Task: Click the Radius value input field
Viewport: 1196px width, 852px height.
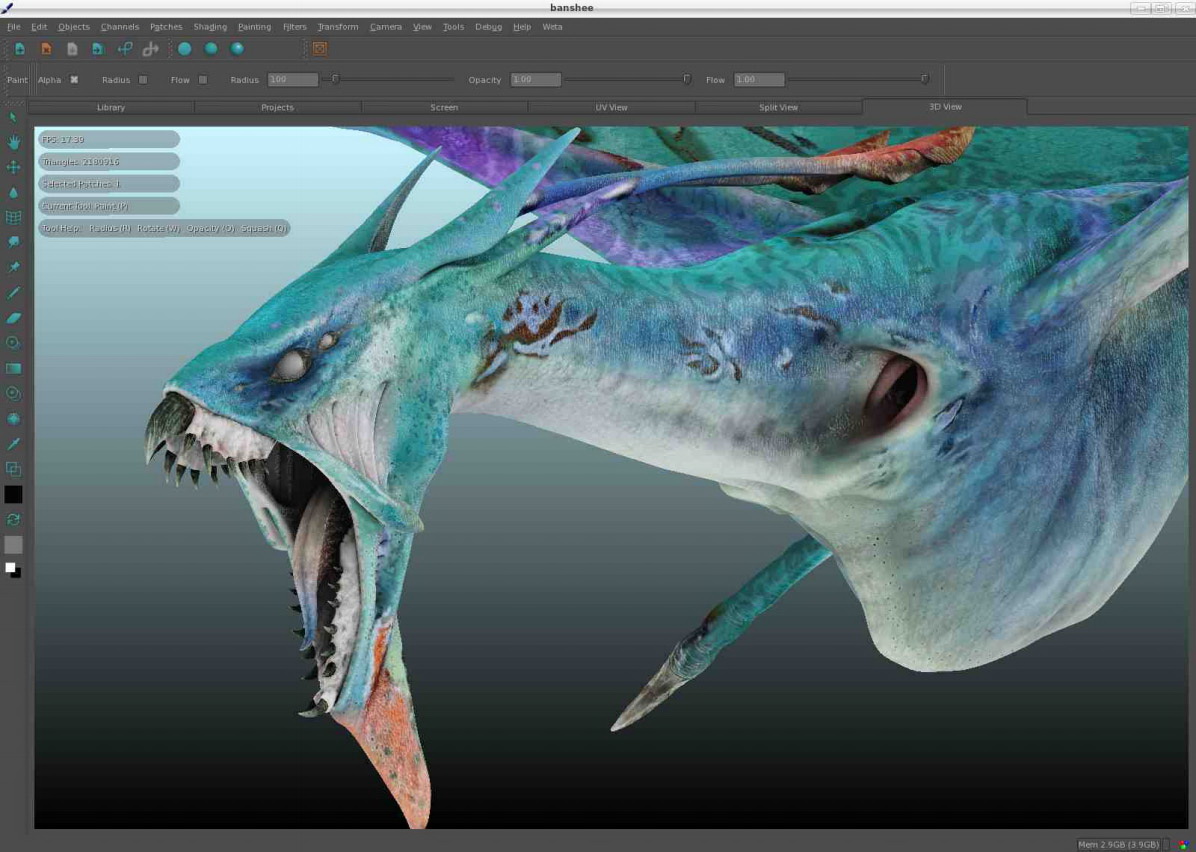Action: click(x=293, y=80)
